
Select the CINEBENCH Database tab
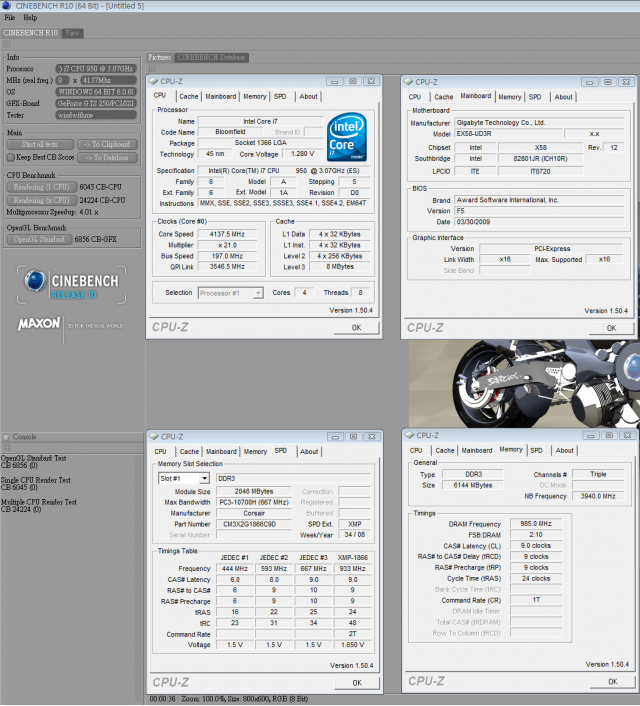(211, 57)
